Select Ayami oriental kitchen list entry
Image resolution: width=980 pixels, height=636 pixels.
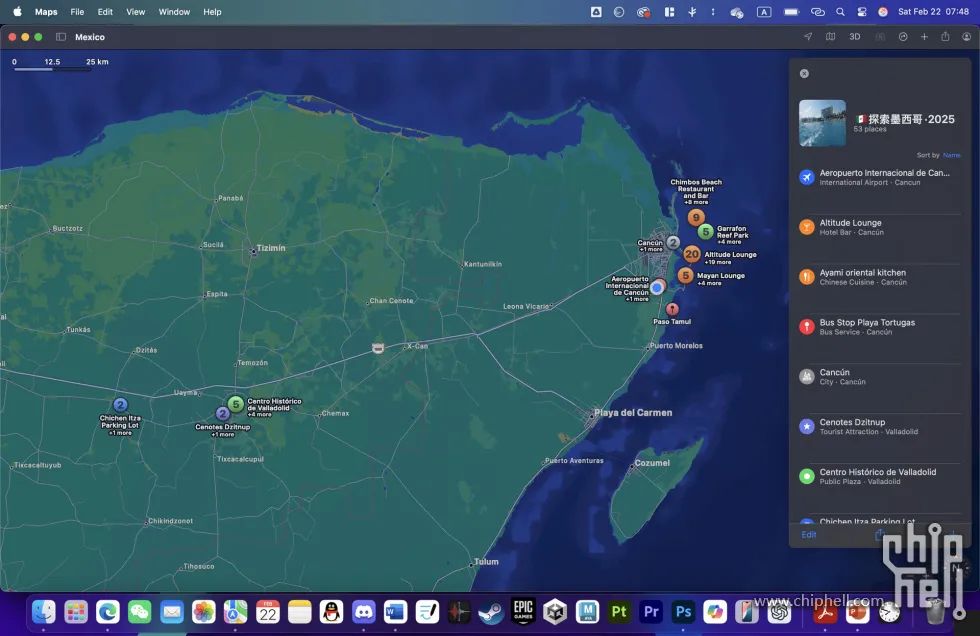[x=879, y=277]
